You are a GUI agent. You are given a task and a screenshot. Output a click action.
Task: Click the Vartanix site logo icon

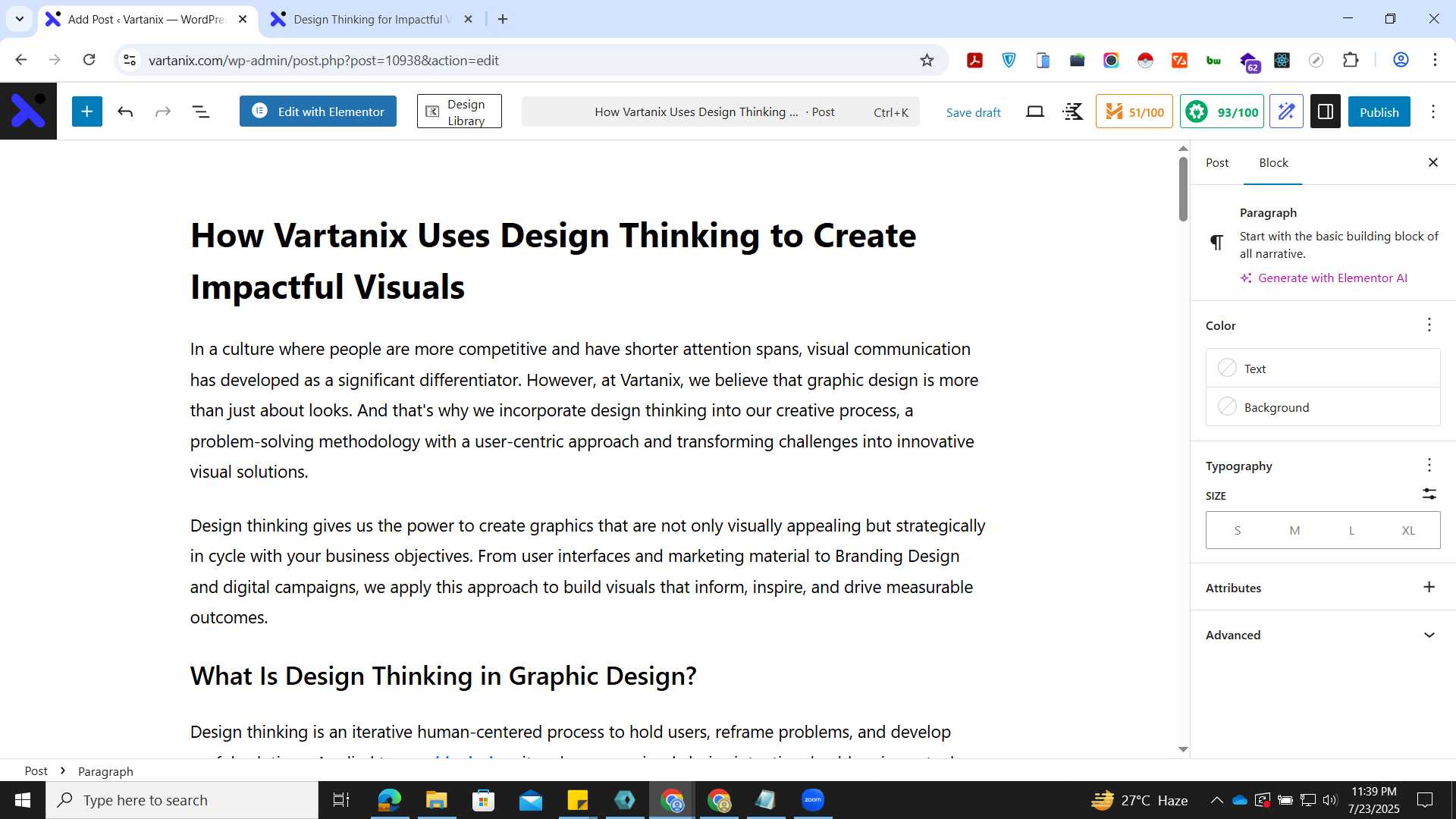click(28, 111)
